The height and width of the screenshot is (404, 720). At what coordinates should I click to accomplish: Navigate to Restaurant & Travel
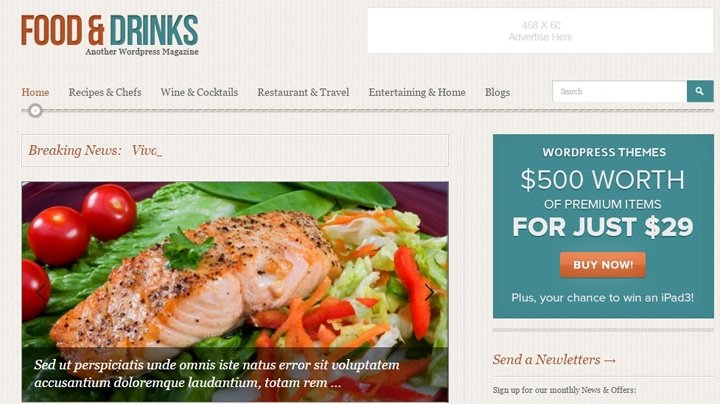[303, 92]
